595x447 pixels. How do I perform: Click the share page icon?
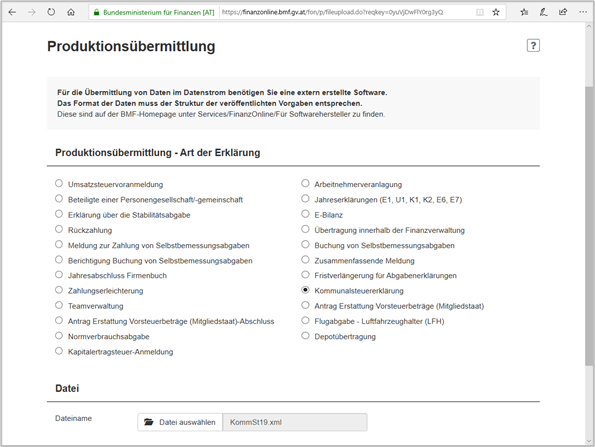coord(563,12)
